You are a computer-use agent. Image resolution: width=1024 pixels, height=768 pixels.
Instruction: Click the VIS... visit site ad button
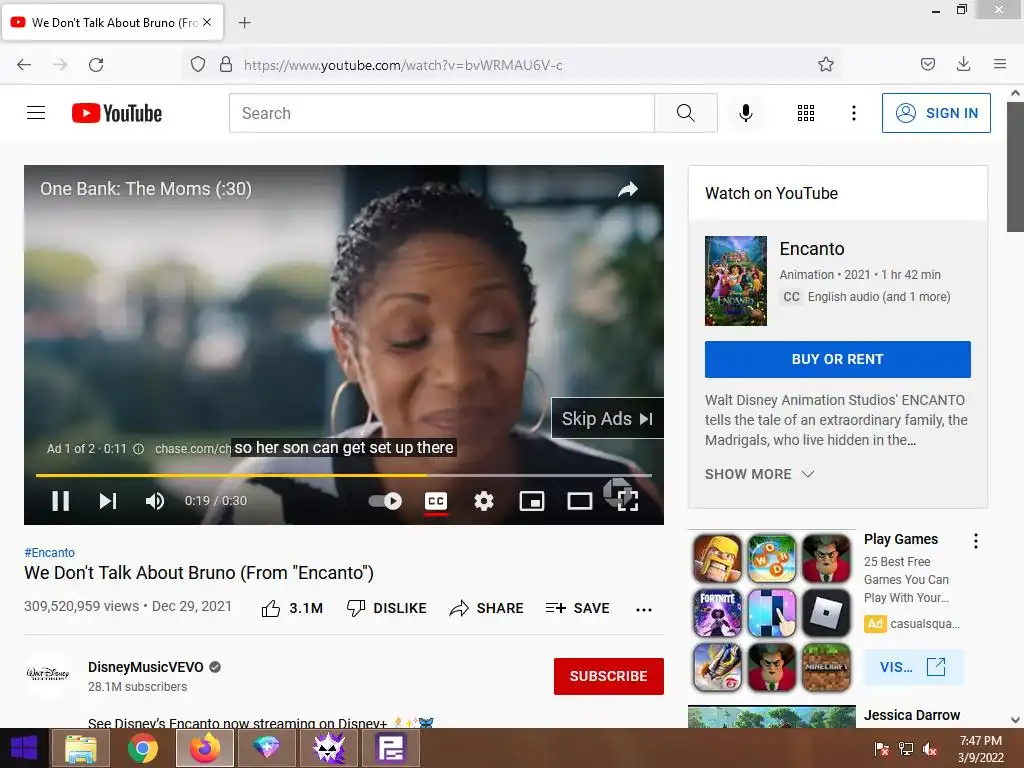tap(913, 667)
